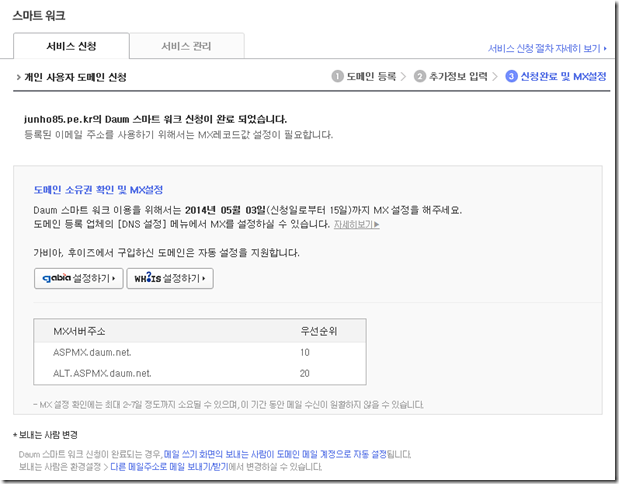The image size is (619, 484).
Task: Click the 우선순위 column header
Action: point(319,331)
